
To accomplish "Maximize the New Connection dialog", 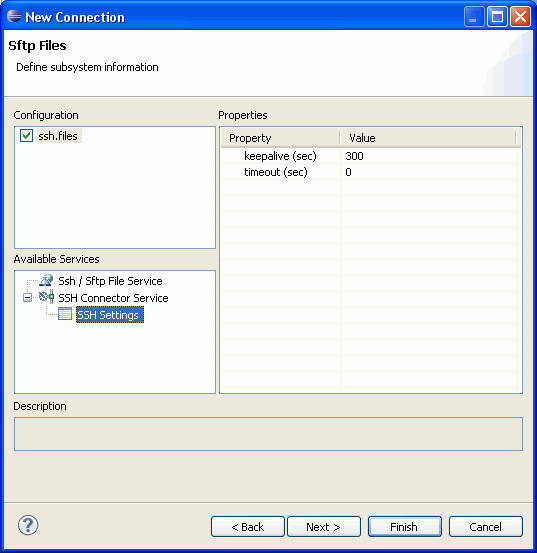I will click(x=497, y=17).
